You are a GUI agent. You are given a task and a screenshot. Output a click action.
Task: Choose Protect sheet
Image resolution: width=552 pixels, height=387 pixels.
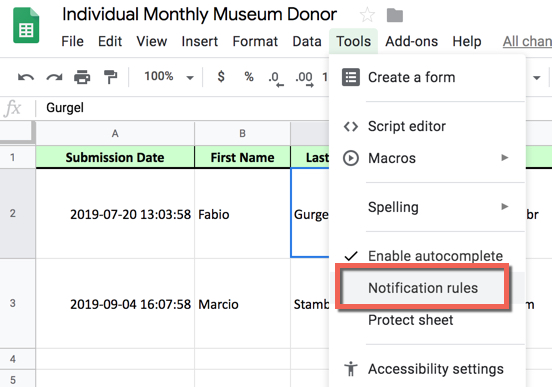427,320
